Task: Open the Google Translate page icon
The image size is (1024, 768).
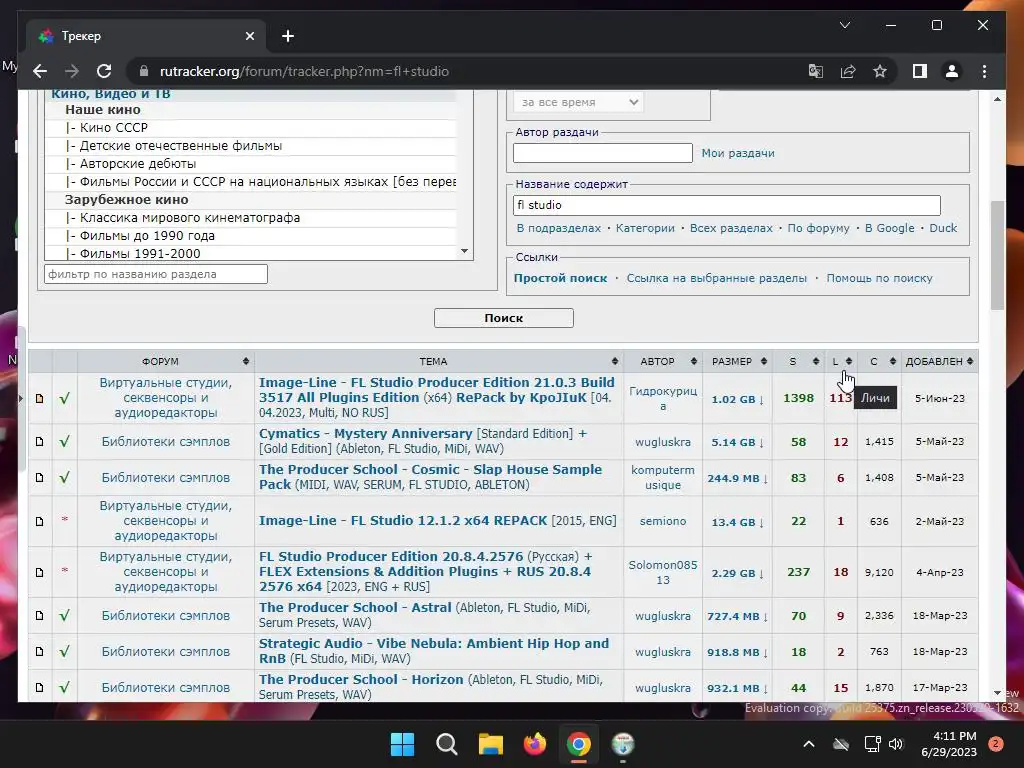Action: [x=816, y=71]
